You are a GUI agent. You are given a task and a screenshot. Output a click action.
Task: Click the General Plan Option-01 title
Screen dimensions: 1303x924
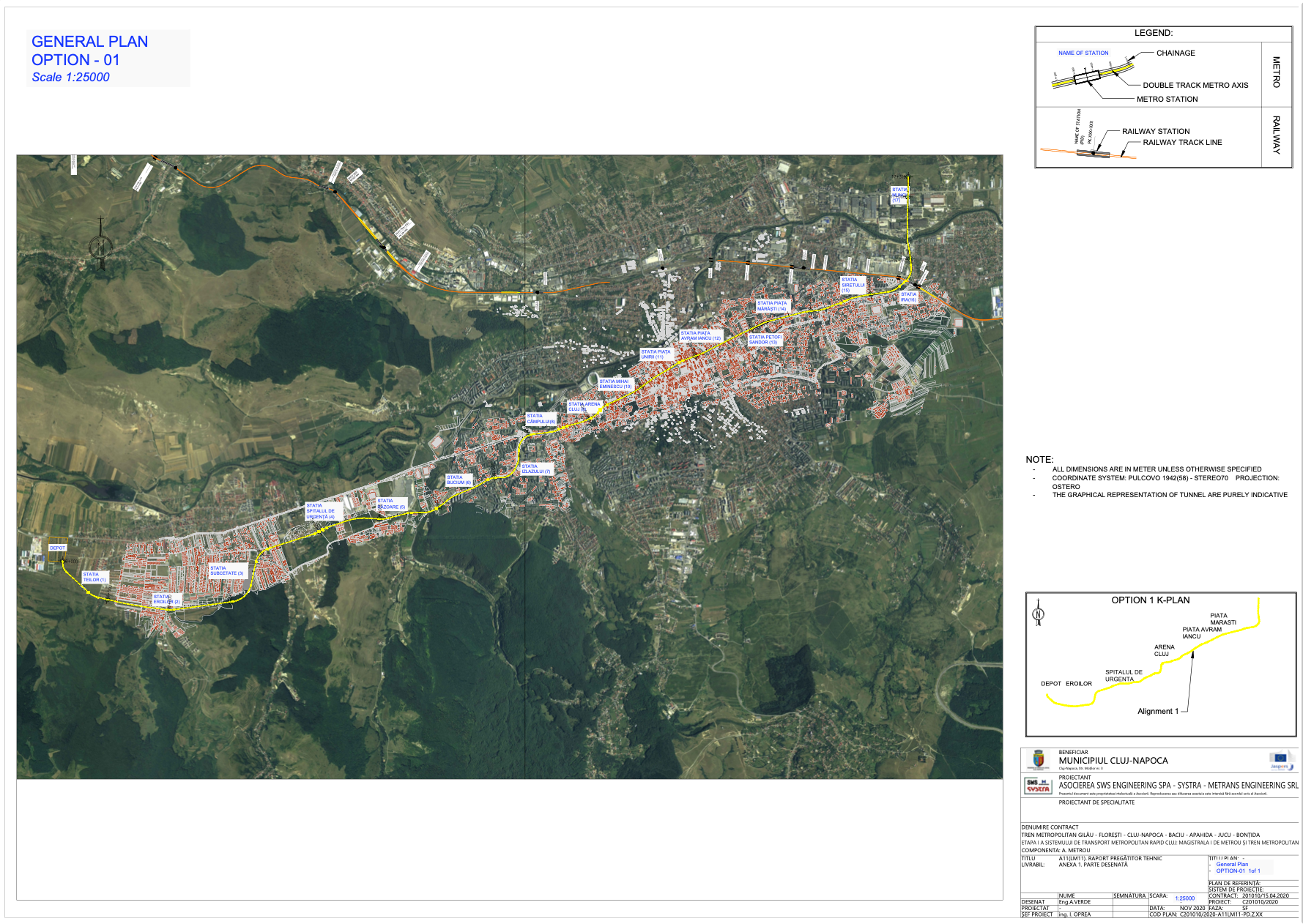click(x=89, y=51)
